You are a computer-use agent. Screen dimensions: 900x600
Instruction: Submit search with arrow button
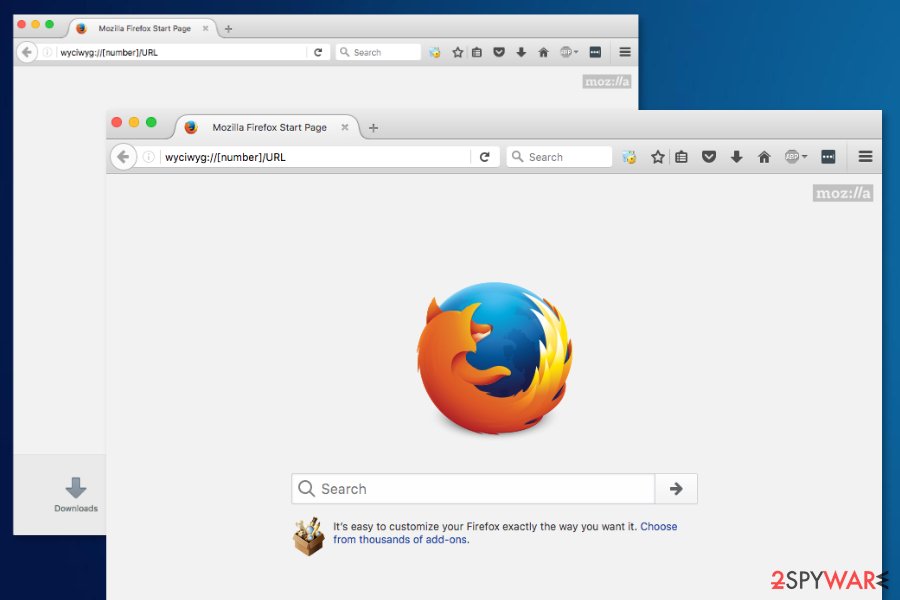(676, 489)
